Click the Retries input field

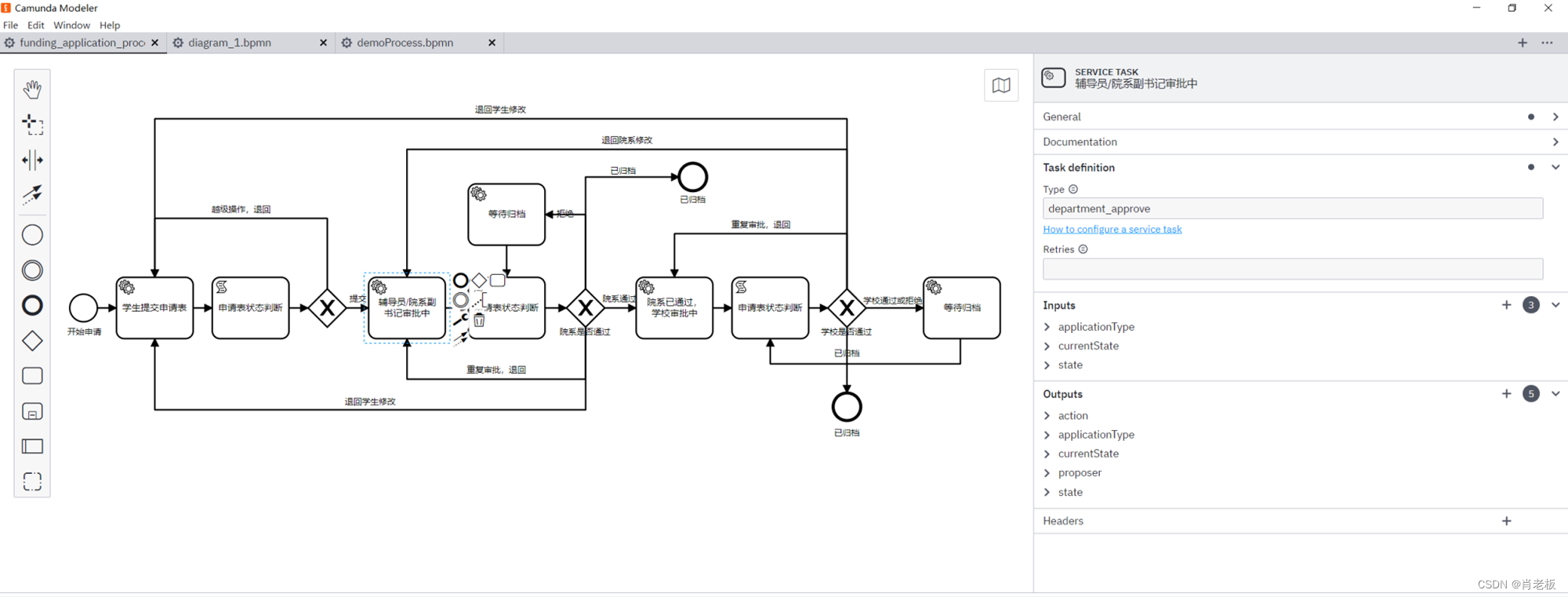coord(1293,269)
